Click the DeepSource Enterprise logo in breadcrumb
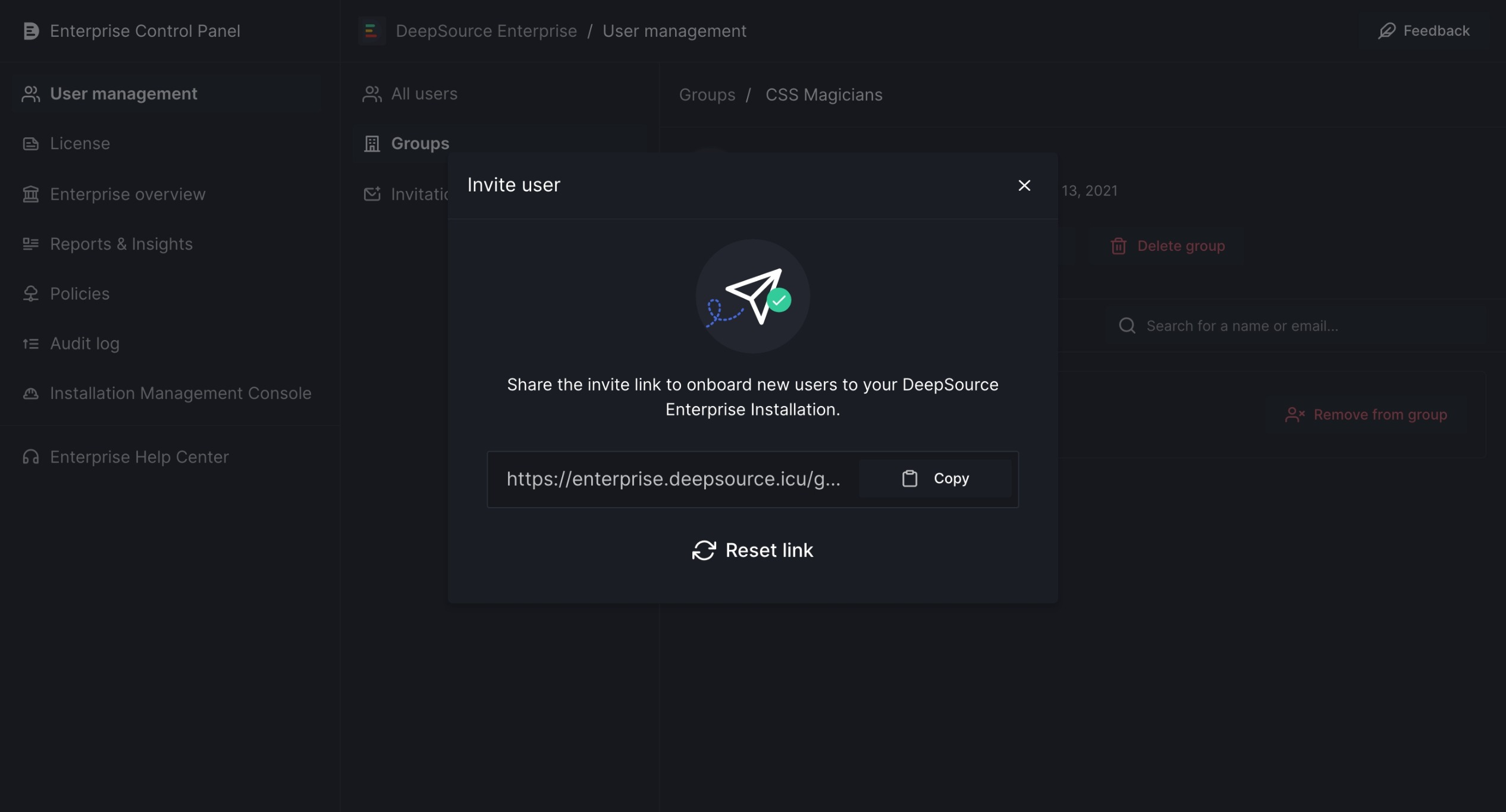 click(372, 30)
